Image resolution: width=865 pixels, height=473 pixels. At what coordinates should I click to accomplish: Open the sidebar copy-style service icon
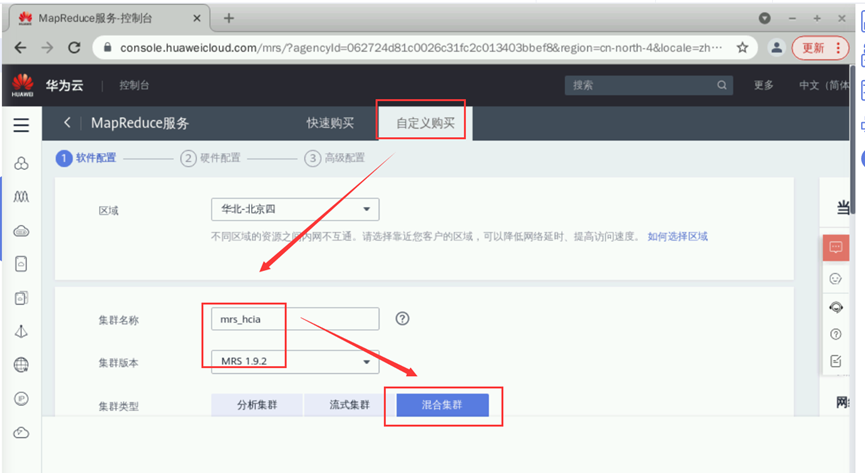coord(21,298)
